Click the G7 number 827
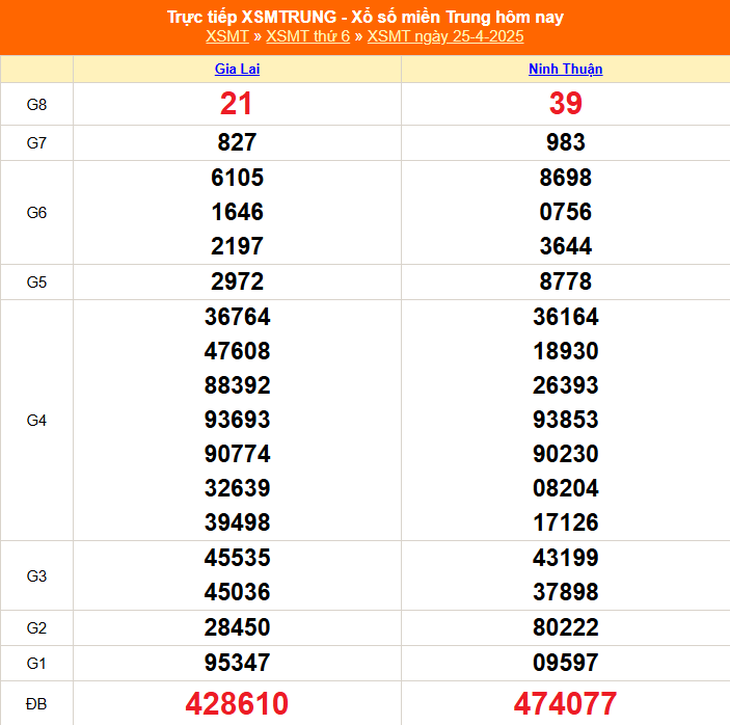 (x=237, y=142)
